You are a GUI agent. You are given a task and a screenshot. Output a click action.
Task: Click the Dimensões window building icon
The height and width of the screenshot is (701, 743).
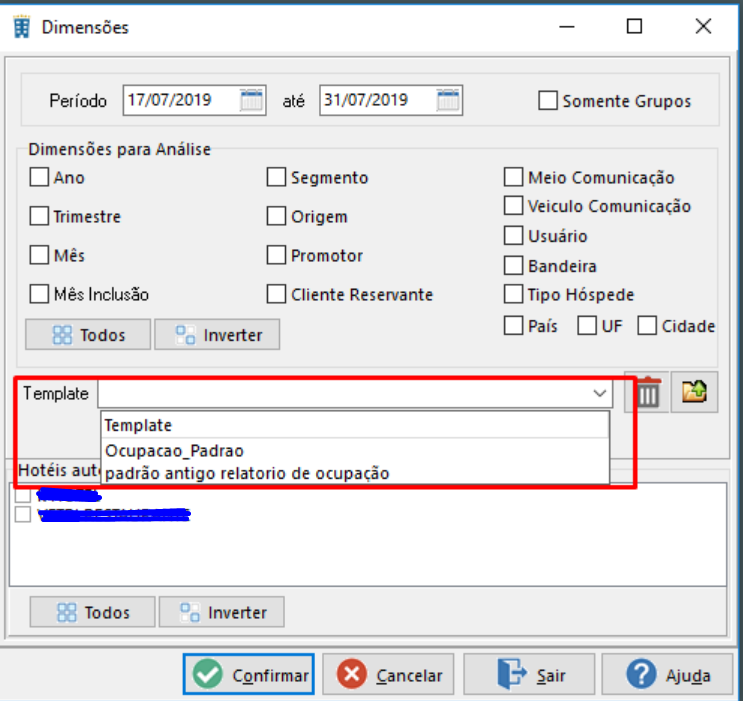click(21, 27)
